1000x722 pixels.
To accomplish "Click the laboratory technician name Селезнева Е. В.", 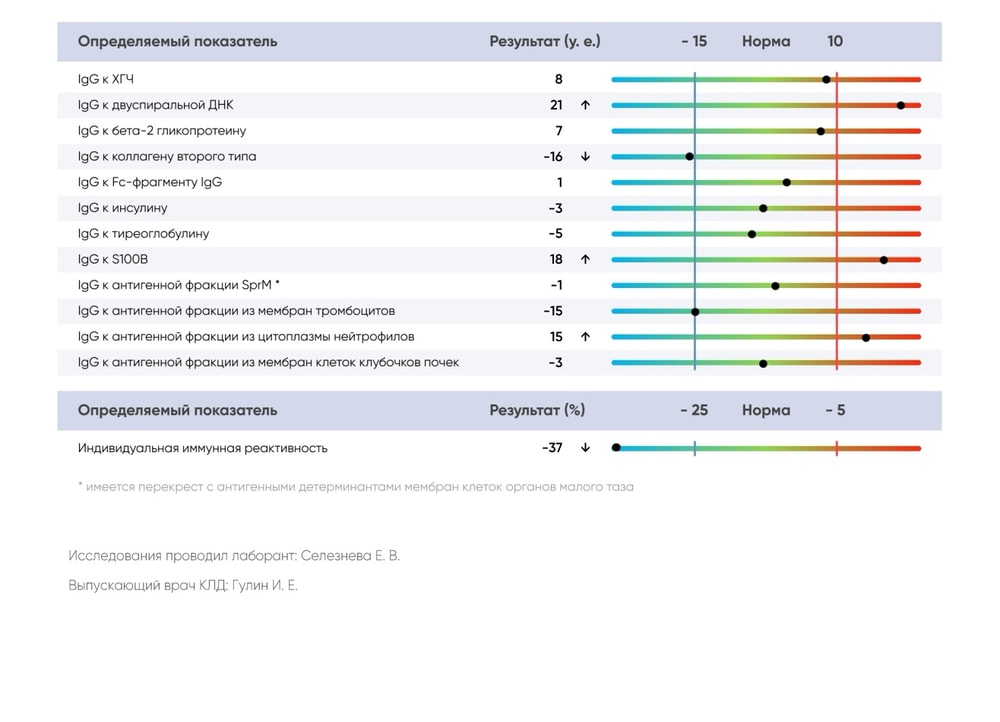I will pos(350,555).
